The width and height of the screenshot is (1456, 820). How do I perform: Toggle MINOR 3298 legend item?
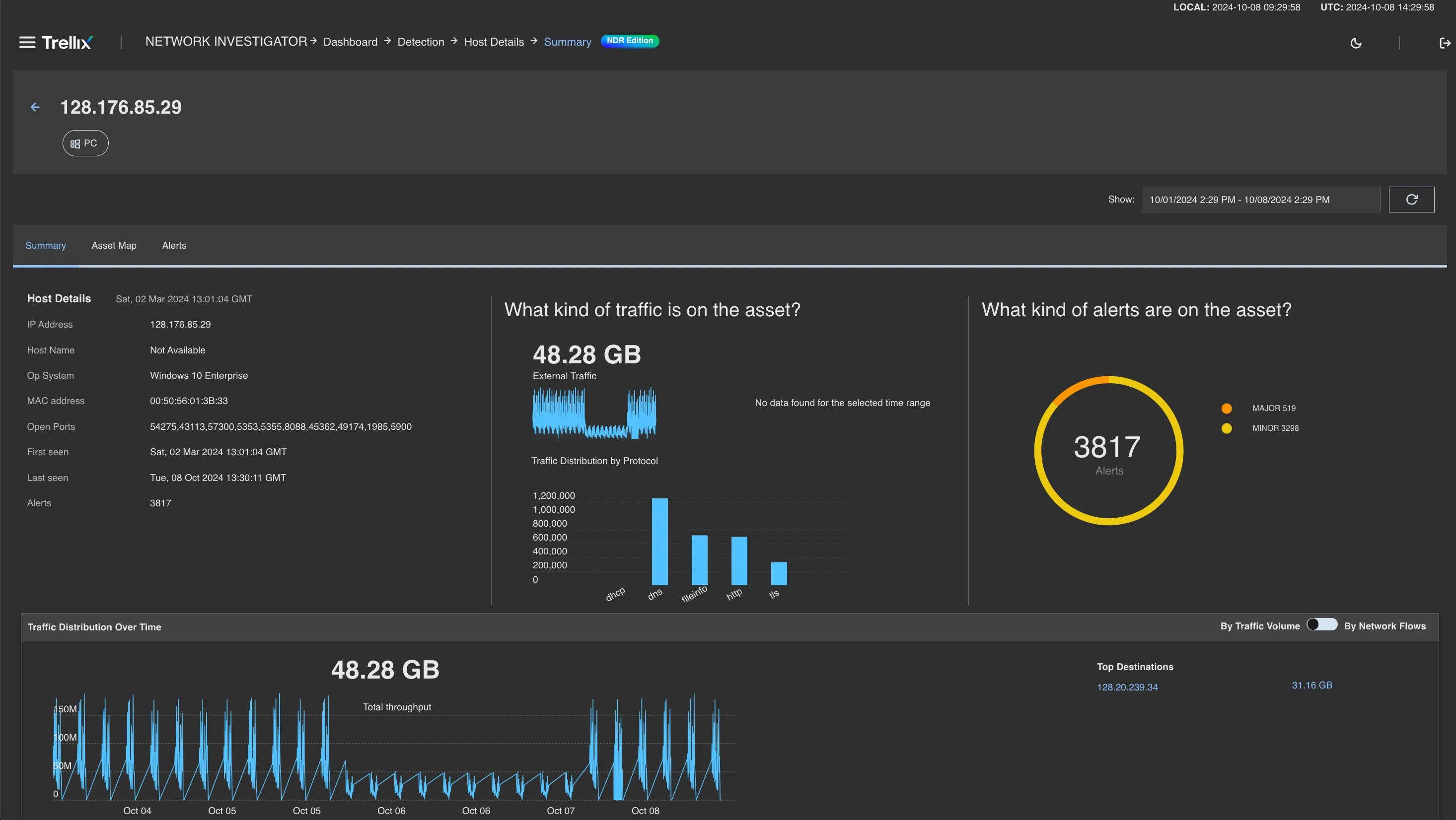point(1275,428)
